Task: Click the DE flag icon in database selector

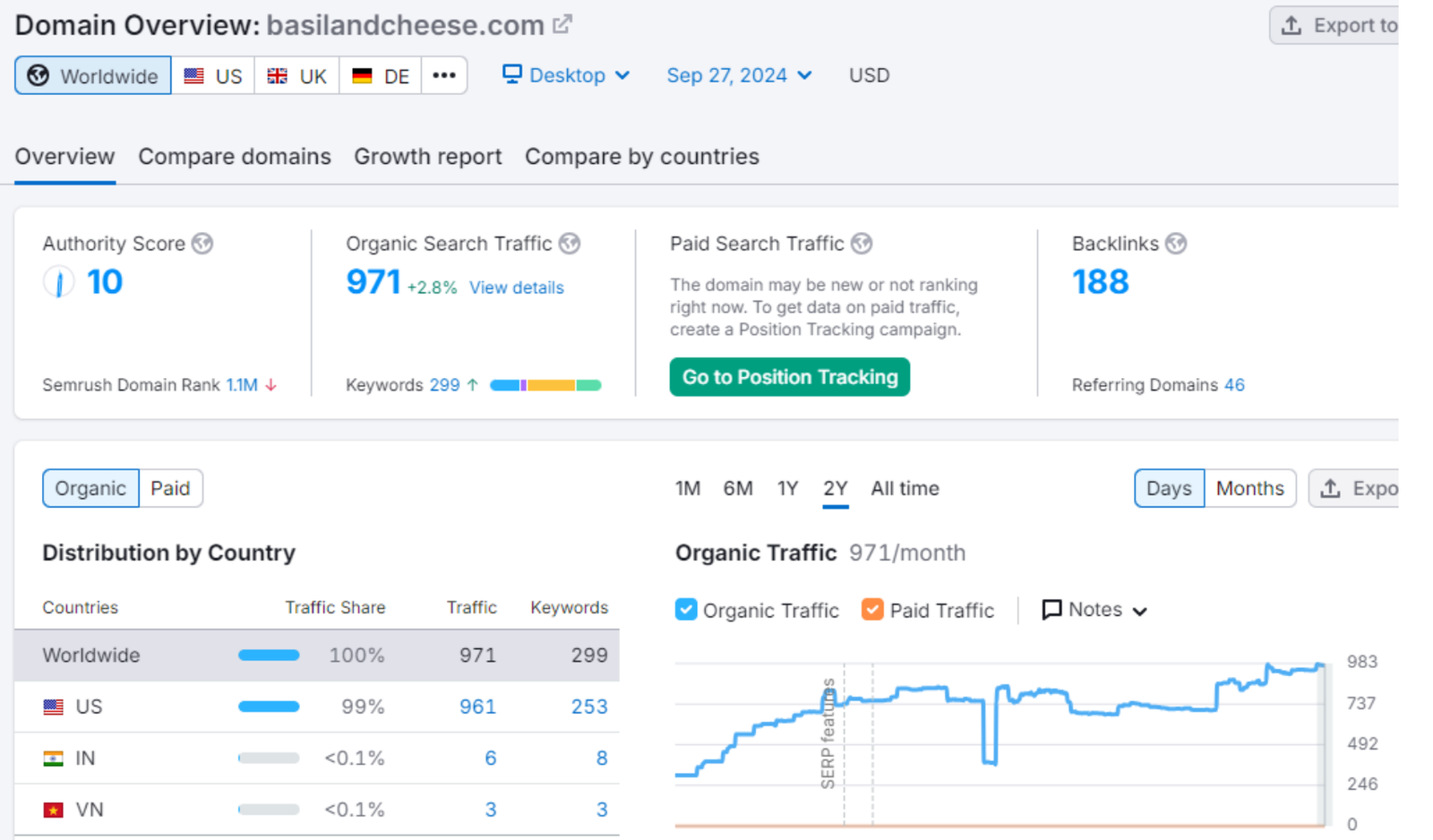Action: [x=362, y=76]
